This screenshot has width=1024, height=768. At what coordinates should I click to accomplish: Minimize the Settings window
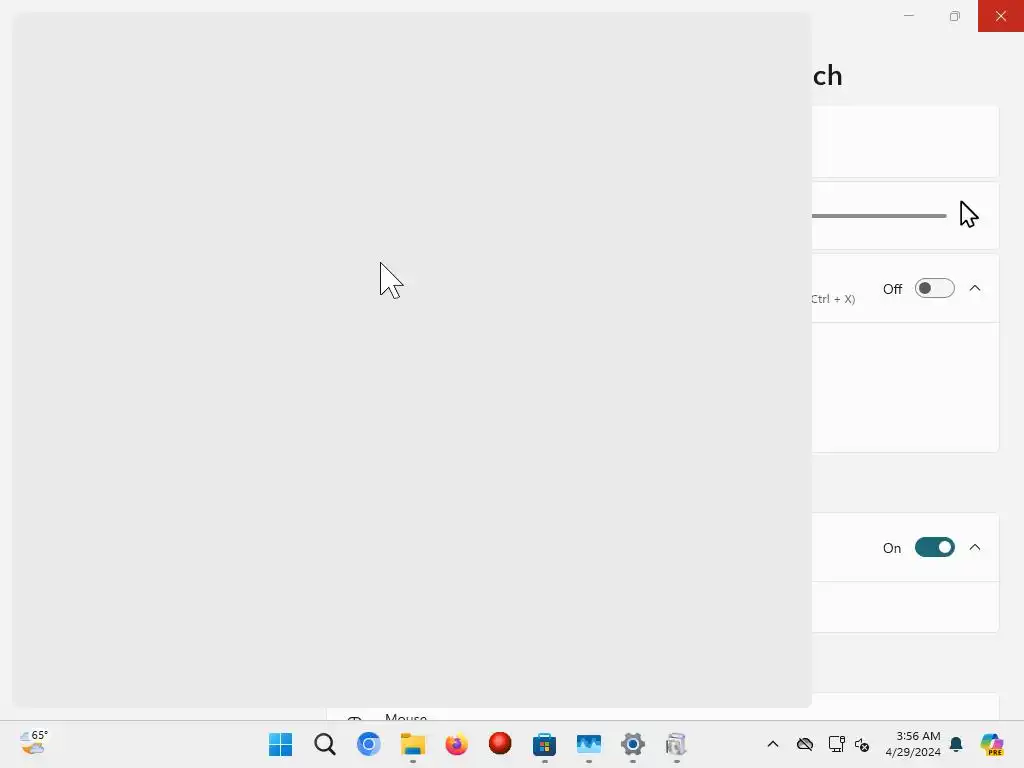(908, 16)
